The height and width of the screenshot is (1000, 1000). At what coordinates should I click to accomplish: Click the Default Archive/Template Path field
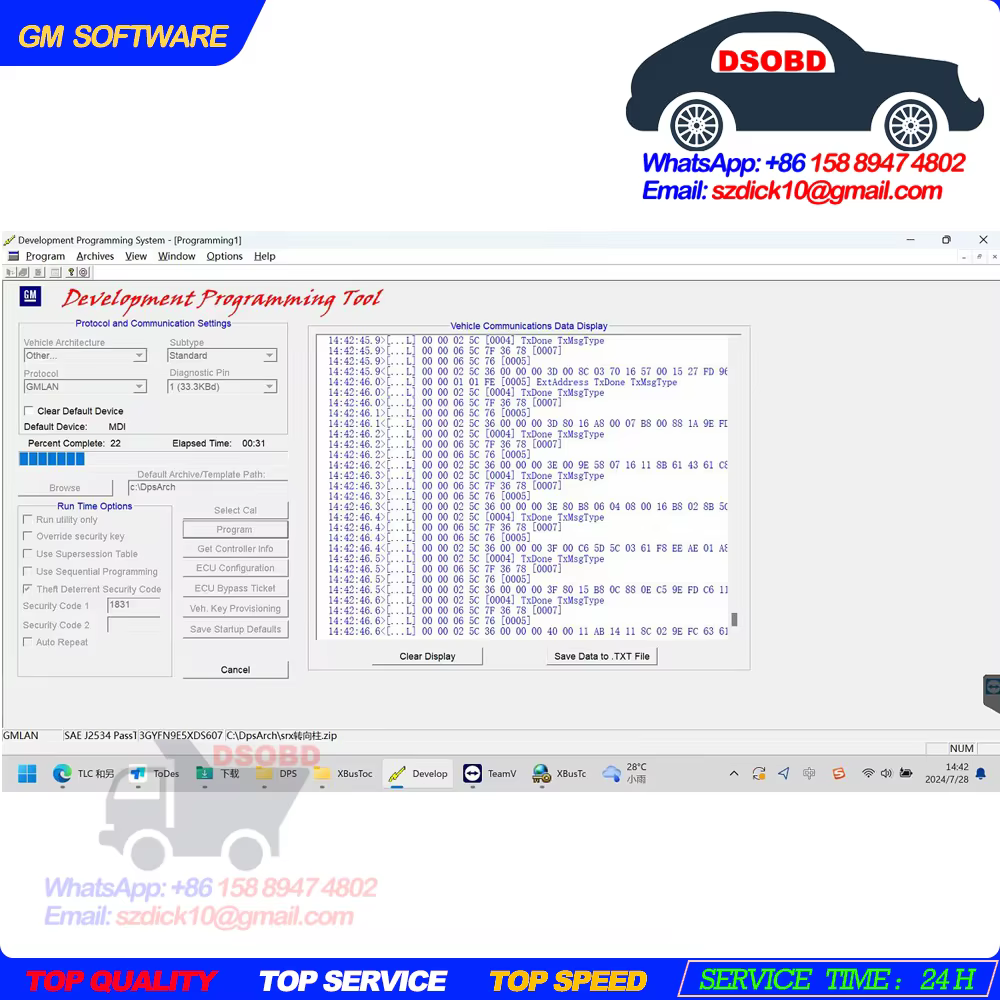coord(208,487)
